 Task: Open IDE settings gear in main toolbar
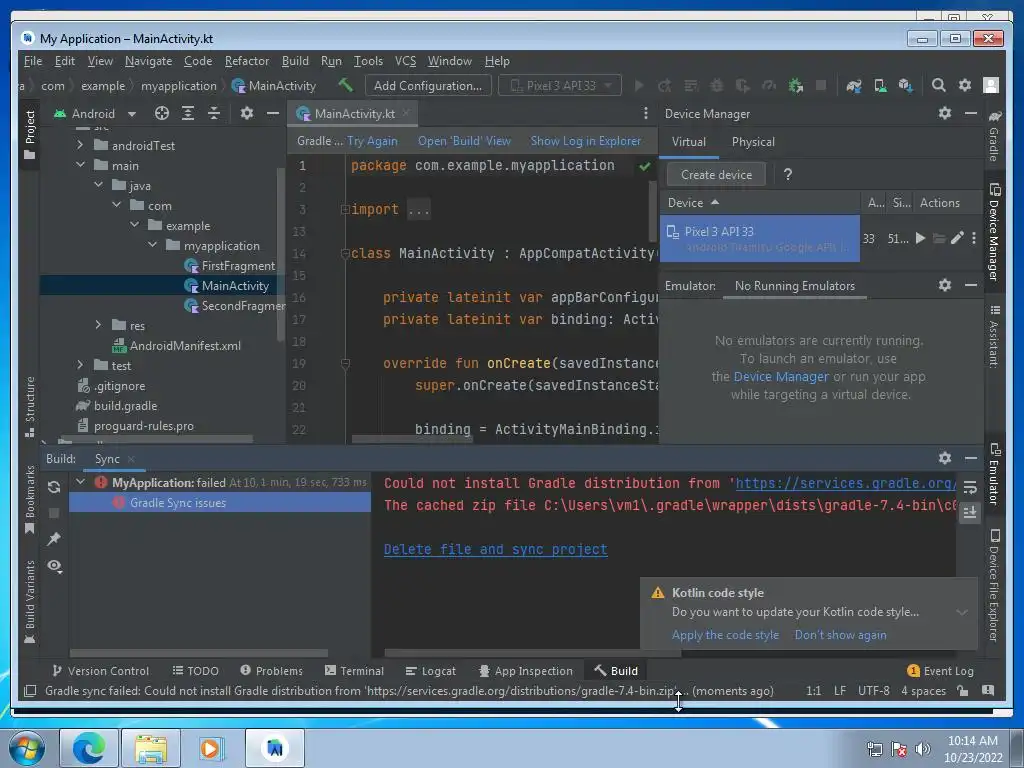click(x=965, y=86)
